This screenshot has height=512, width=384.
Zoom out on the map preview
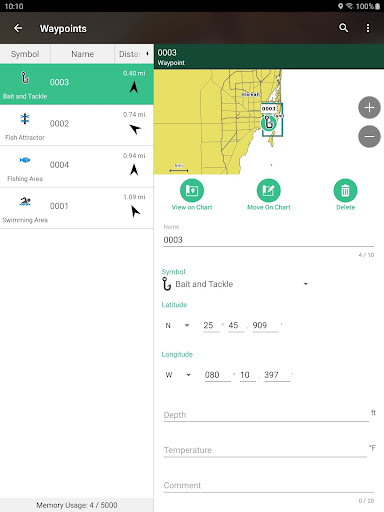point(369,136)
